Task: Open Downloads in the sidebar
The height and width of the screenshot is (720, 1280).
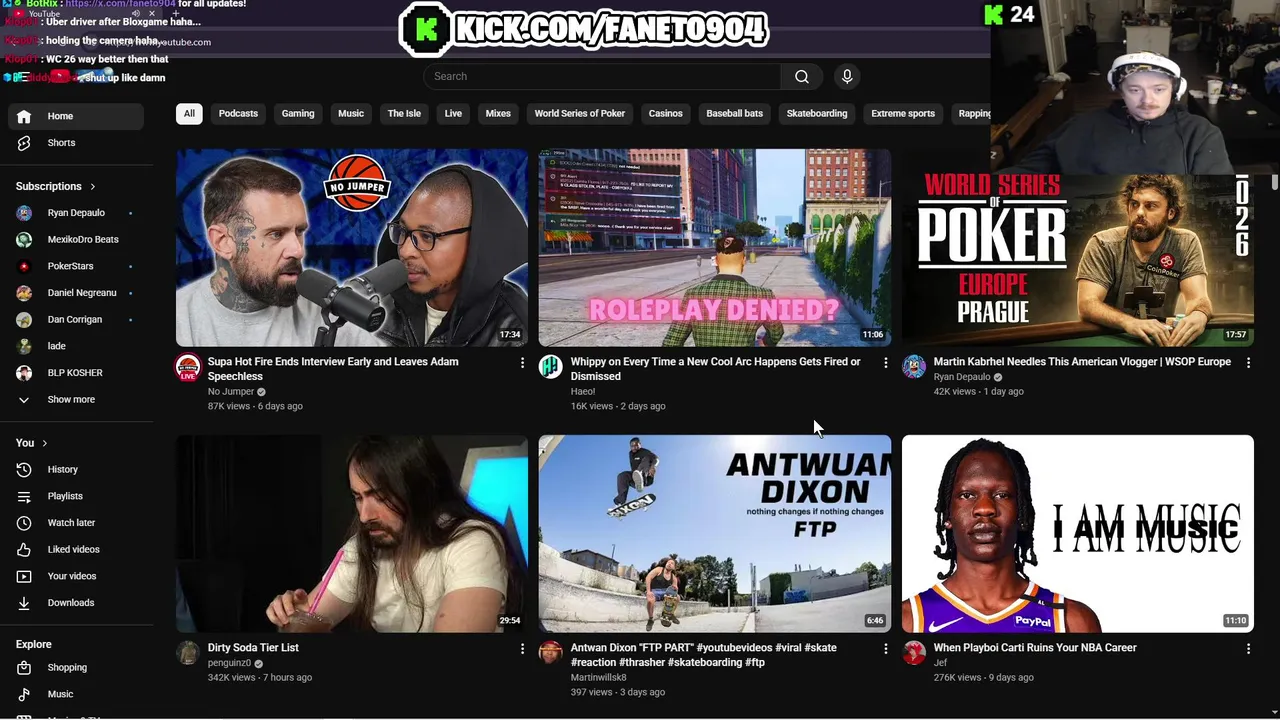Action: pos(76,603)
